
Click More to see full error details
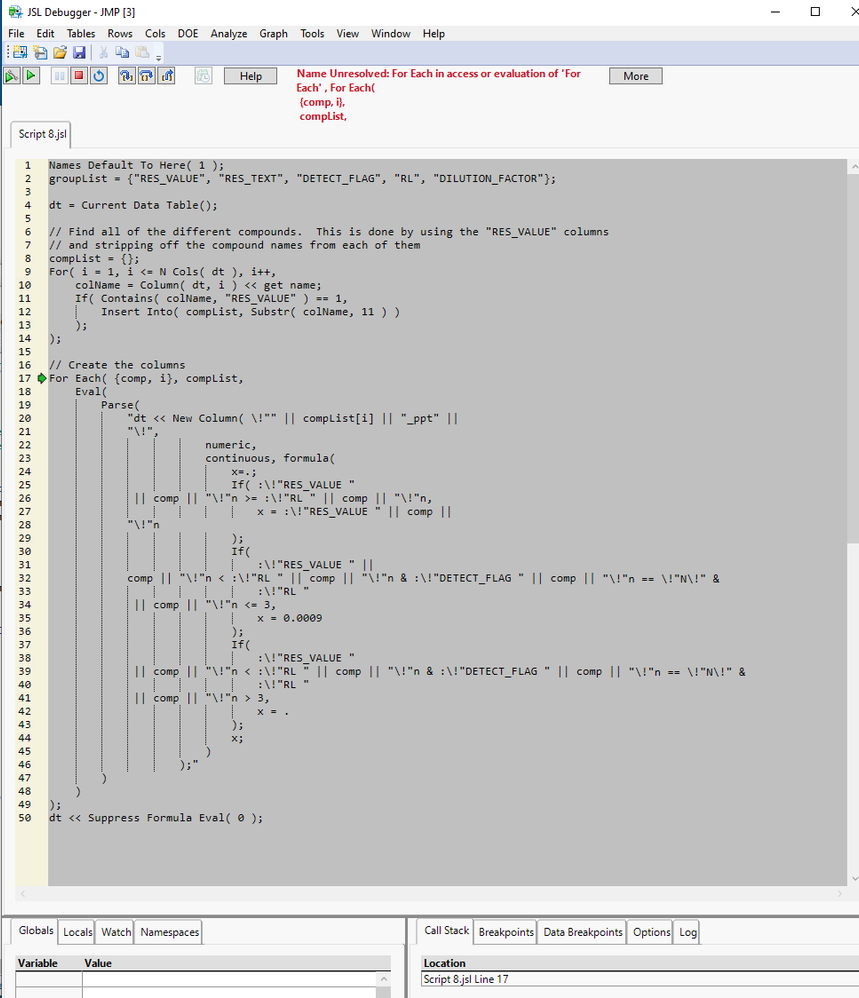[x=635, y=75]
